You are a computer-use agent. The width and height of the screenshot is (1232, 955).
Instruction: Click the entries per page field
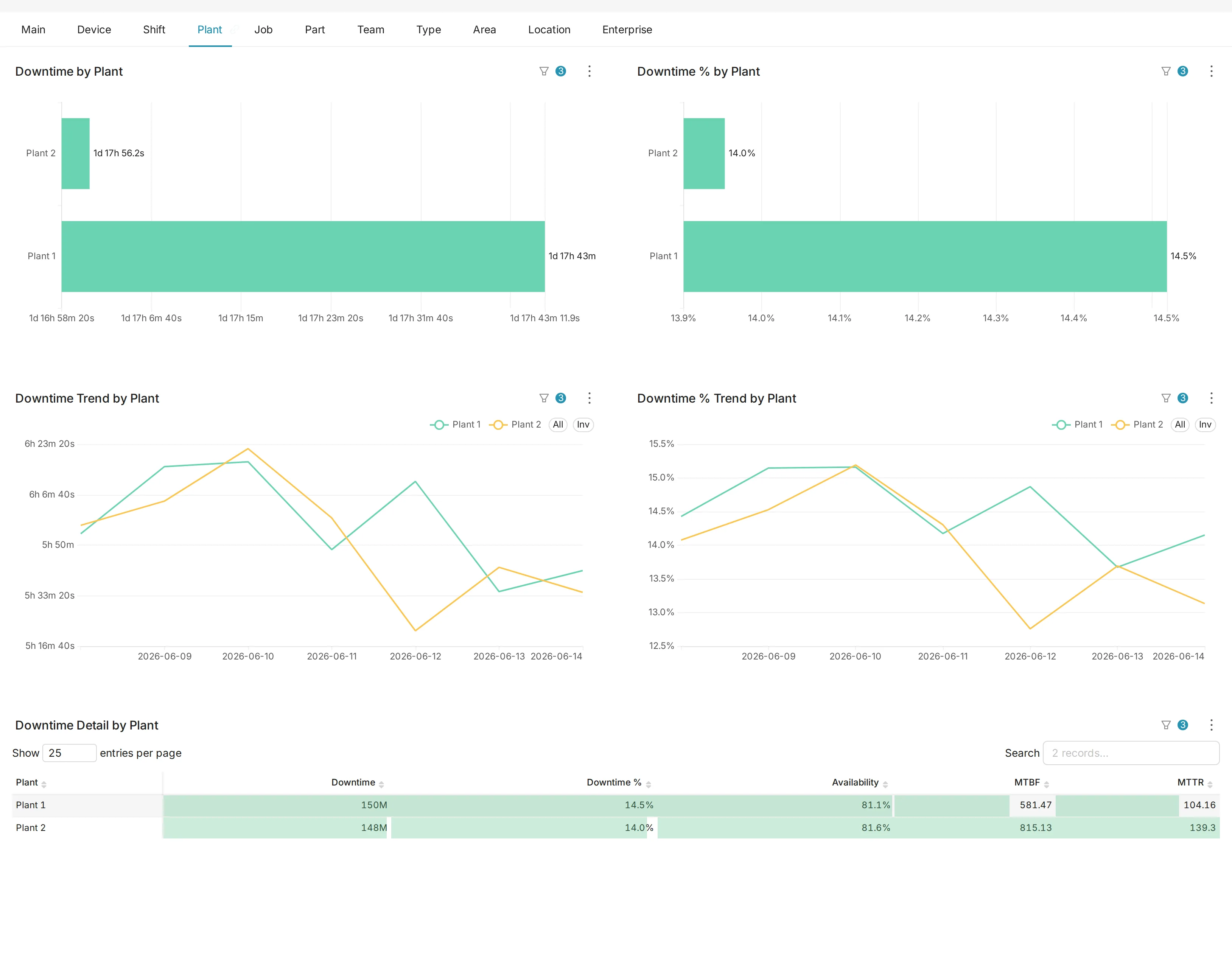coord(69,753)
